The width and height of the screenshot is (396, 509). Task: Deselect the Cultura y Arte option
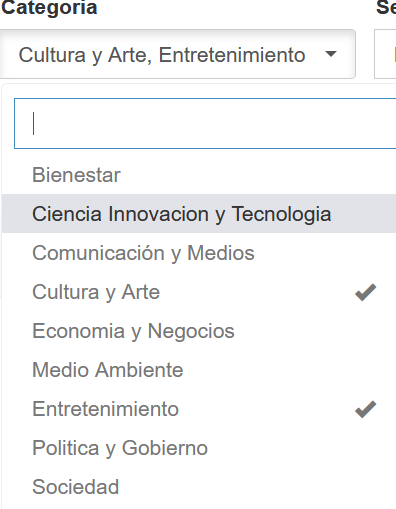(199, 292)
